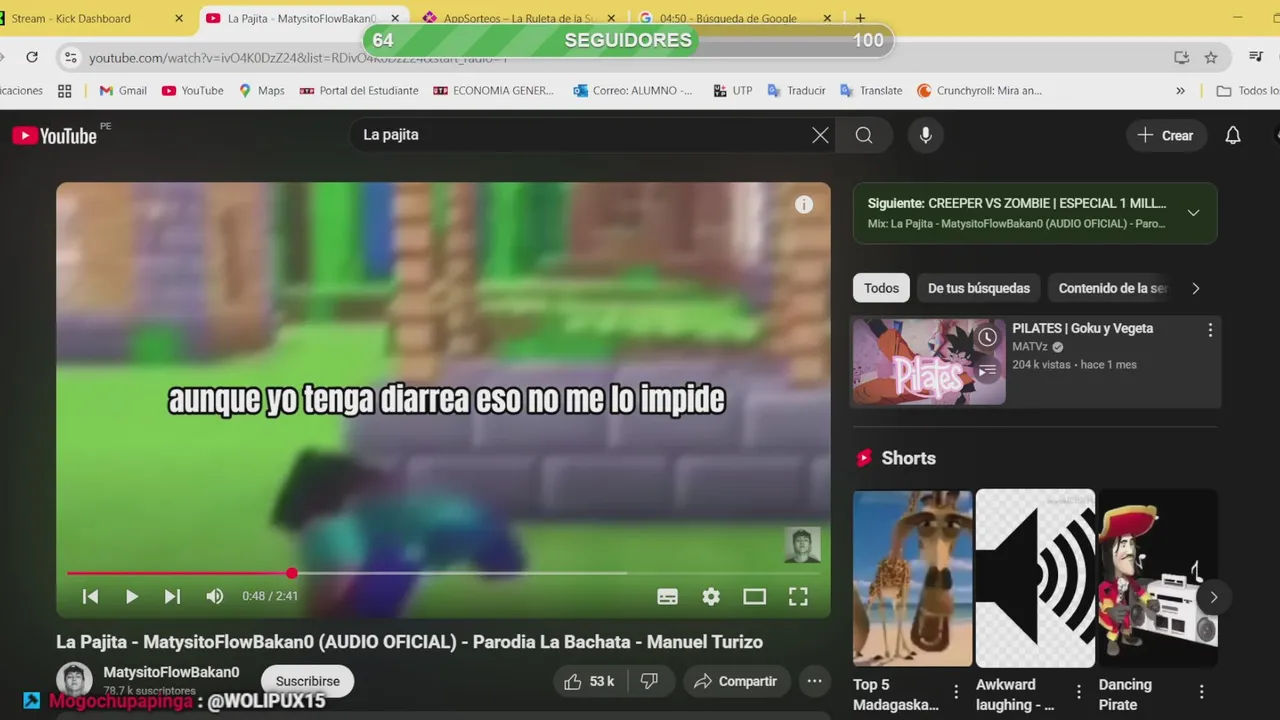Open Top 5 Madagascar short
This screenshot has width=1280, height=720.
click(x=912, y=578)
